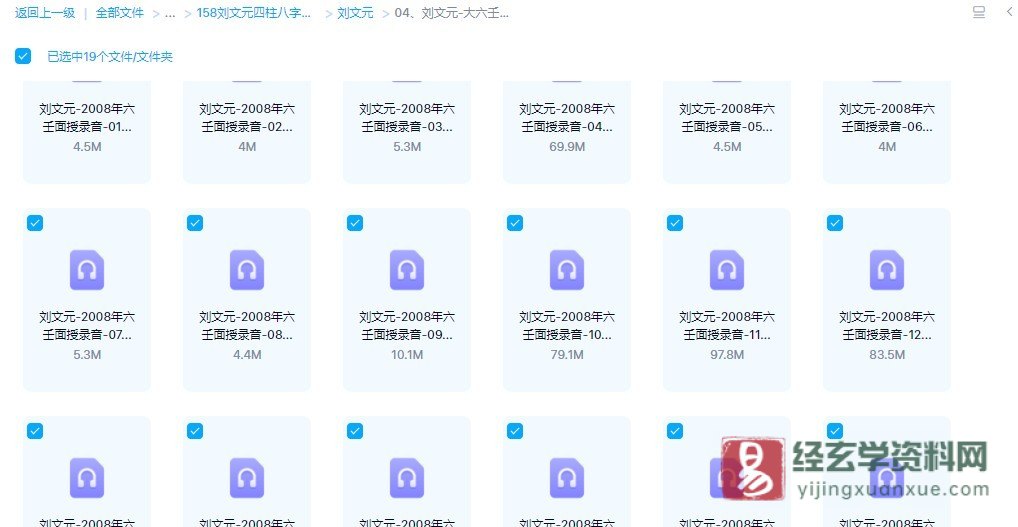The image size is (1018, 527).
Task: Select current folder 04、刘文元-大六壬 breadcrumb
Action: click(x=451, y=13)
